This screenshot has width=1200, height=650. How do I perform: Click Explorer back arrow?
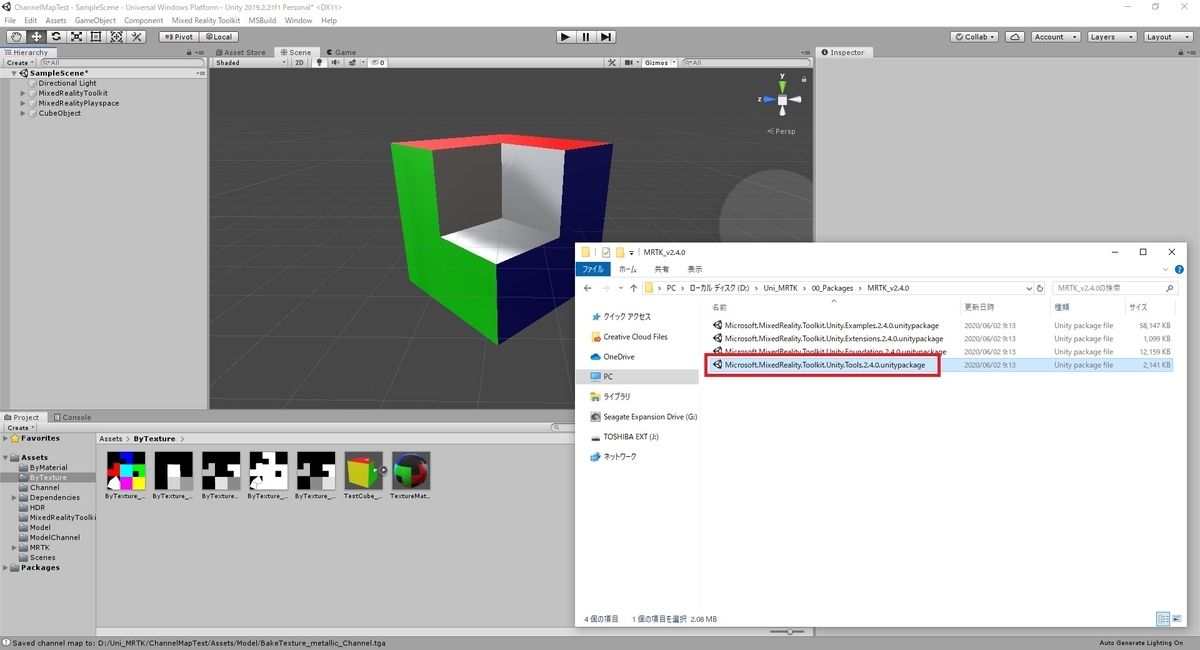pyautogui.click(x=588, y=288)
